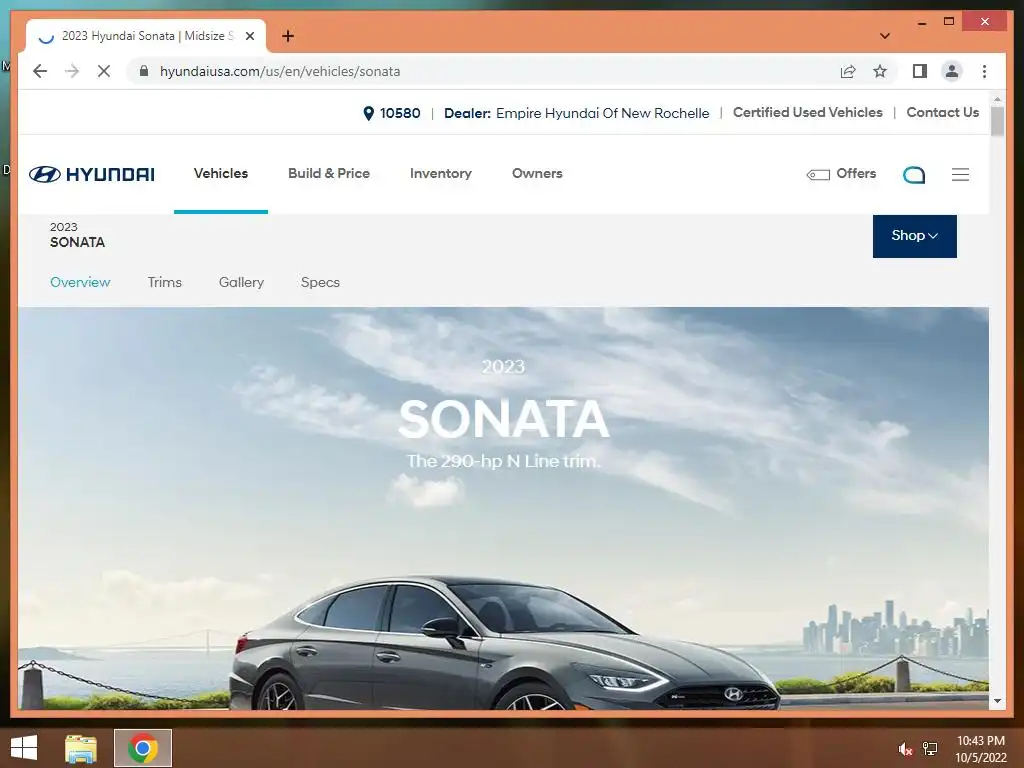View site security lock information
1024x768 pixels.
pyautogui.click(x=144, y=71)
